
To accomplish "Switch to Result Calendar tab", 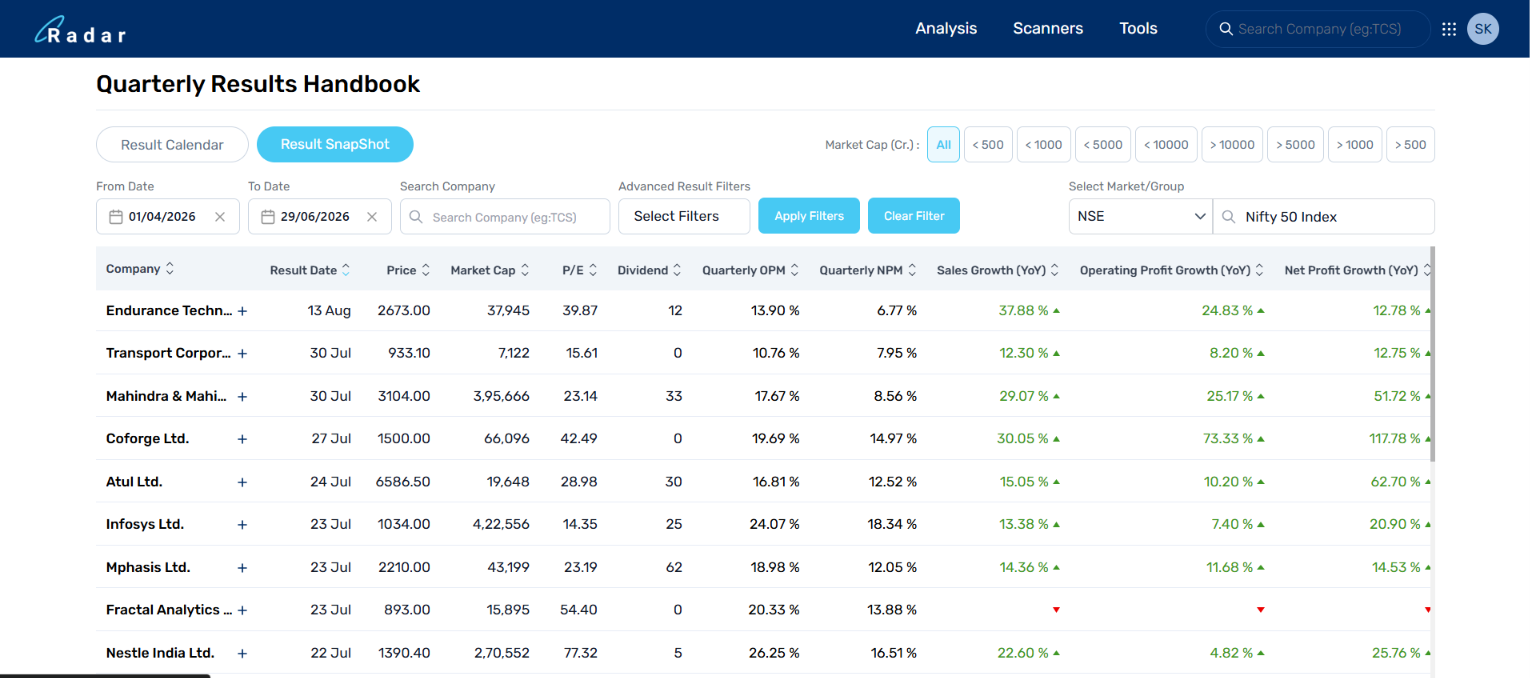I will point(172,145).
